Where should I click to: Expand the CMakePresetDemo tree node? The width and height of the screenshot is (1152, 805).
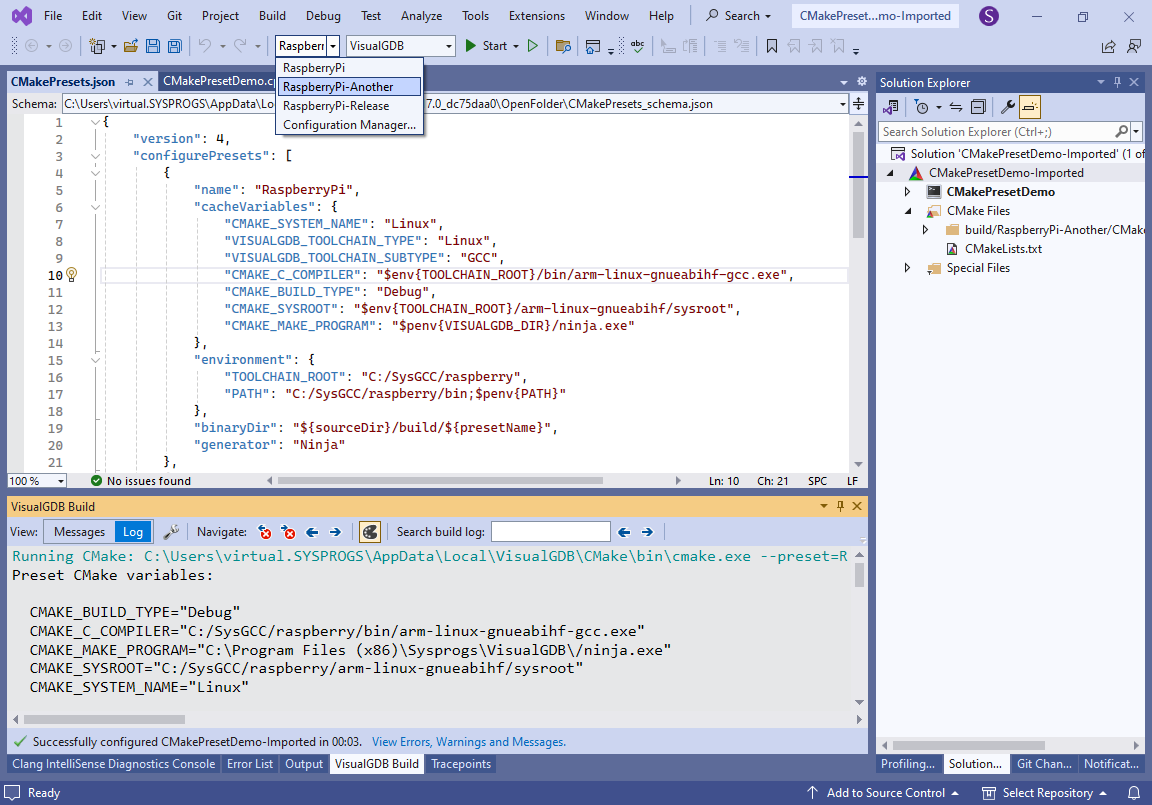click(x=907, y=192)
